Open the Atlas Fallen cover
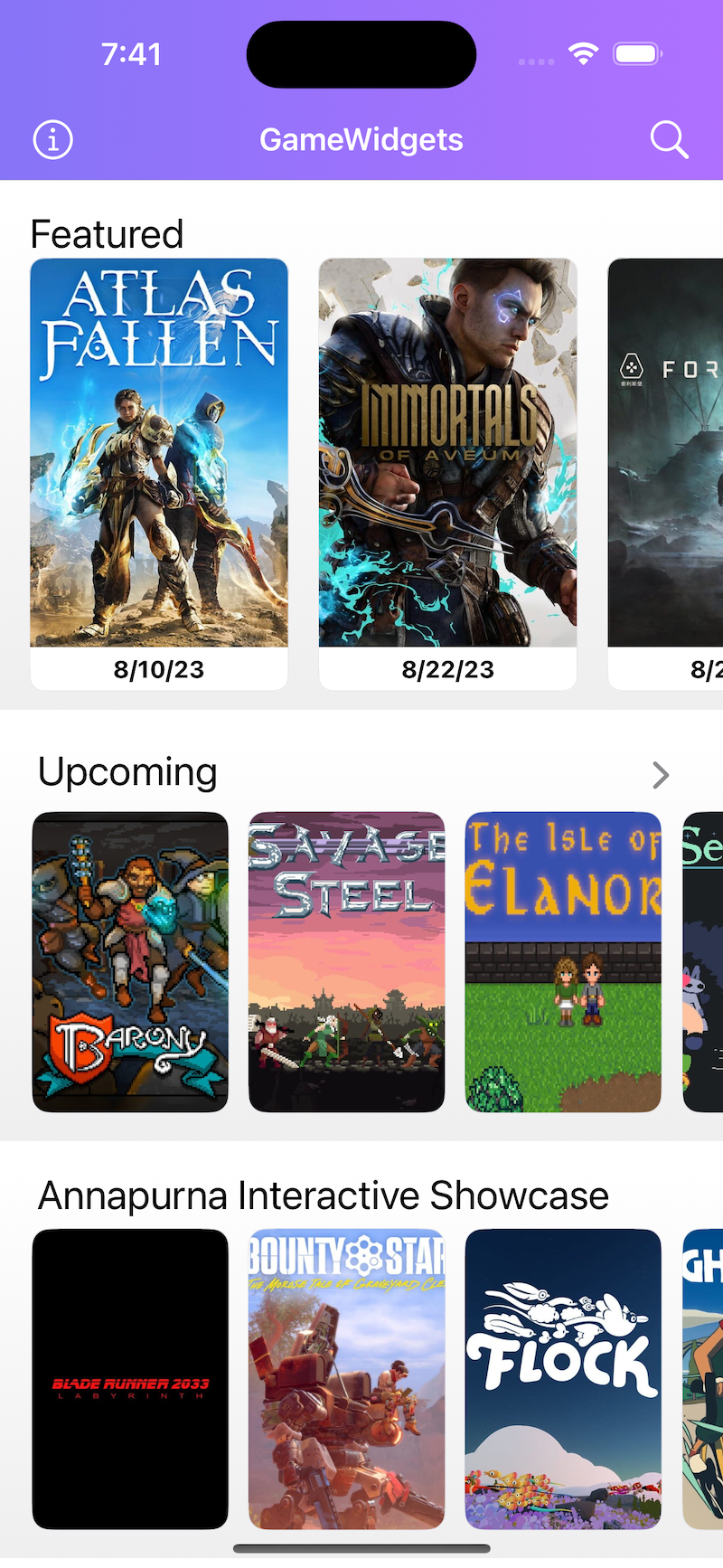Screen dimensions: 723x1568 [x=159, y=452]
